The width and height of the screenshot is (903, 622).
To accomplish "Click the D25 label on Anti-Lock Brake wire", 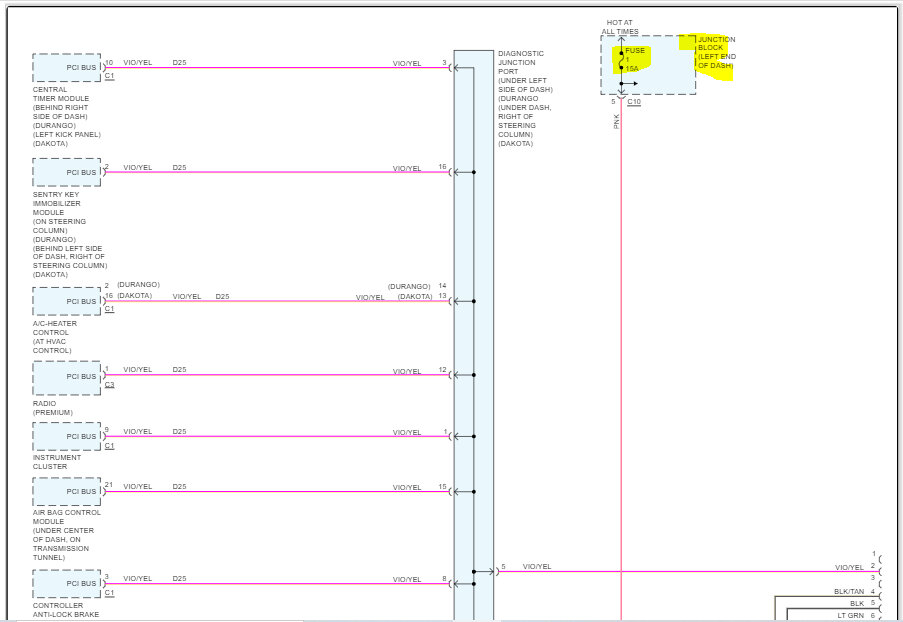I will [179, 579].
